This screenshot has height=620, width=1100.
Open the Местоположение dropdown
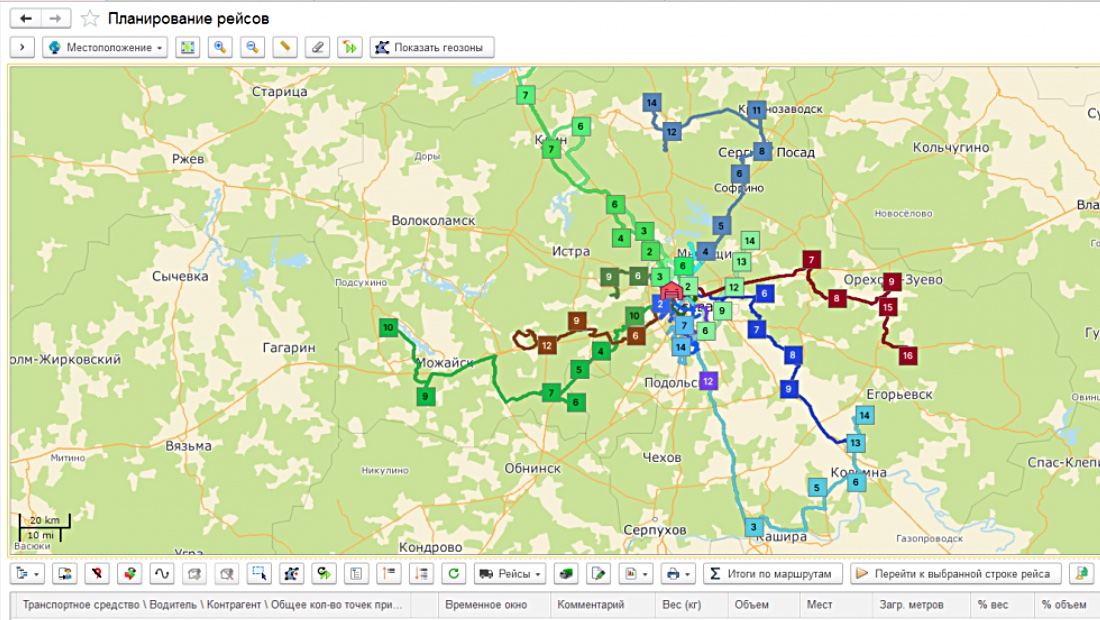tap(105, 47)
